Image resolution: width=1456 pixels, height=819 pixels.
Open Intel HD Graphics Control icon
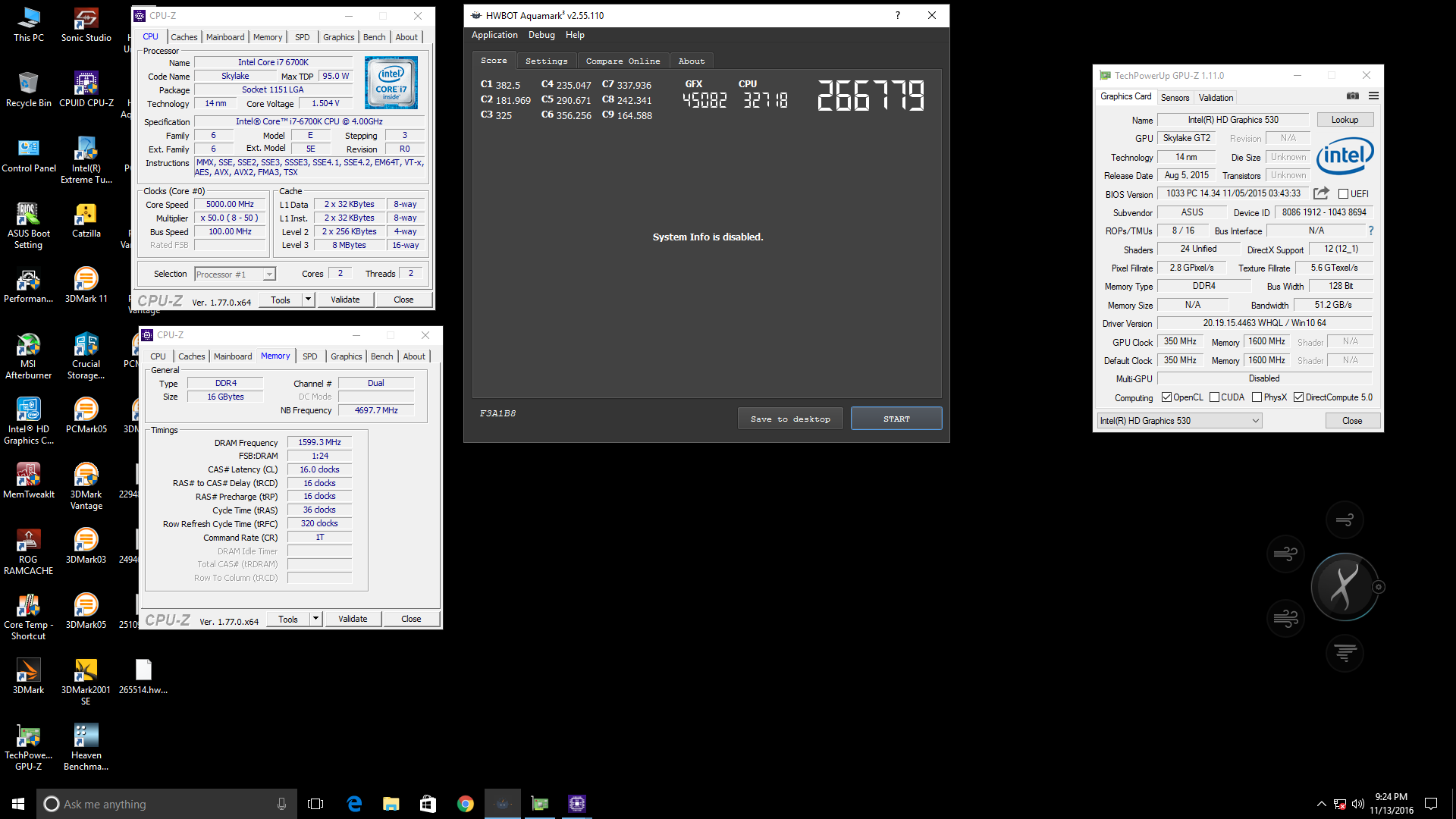click(29, 421)
